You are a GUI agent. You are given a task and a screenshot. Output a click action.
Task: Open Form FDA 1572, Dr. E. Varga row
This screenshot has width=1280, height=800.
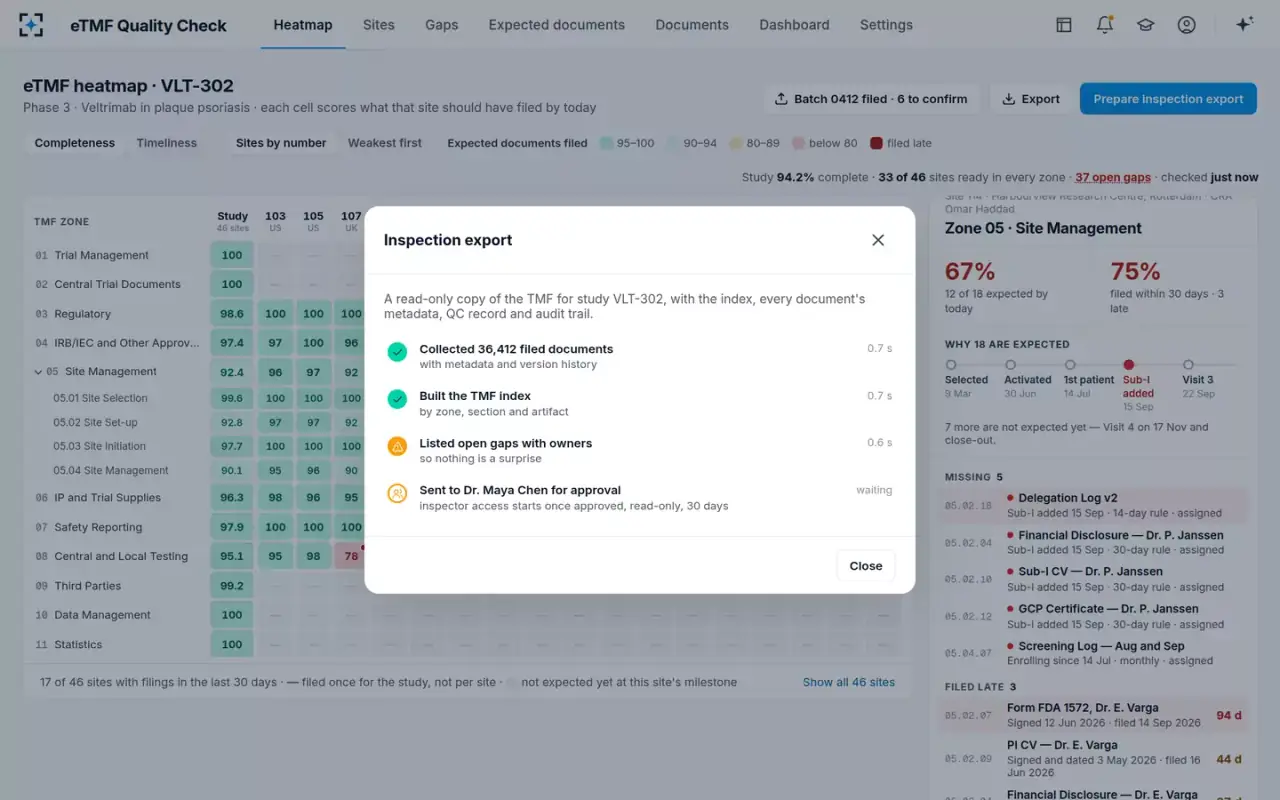pyautogui.click(x=1094, y=715)
